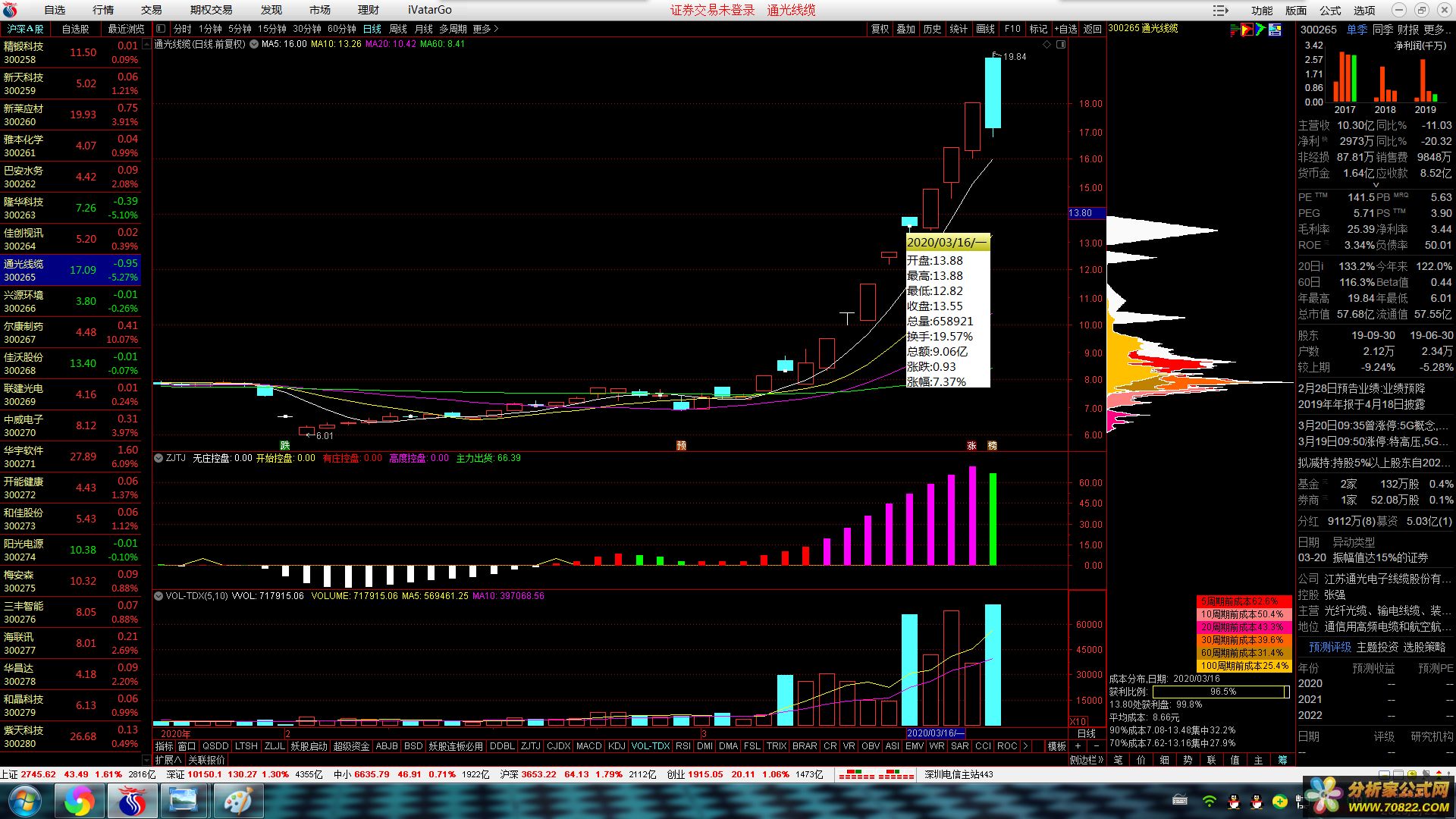Click the 榜 marker near the chart bottom

pyautogui.click(x=992, y=445)
